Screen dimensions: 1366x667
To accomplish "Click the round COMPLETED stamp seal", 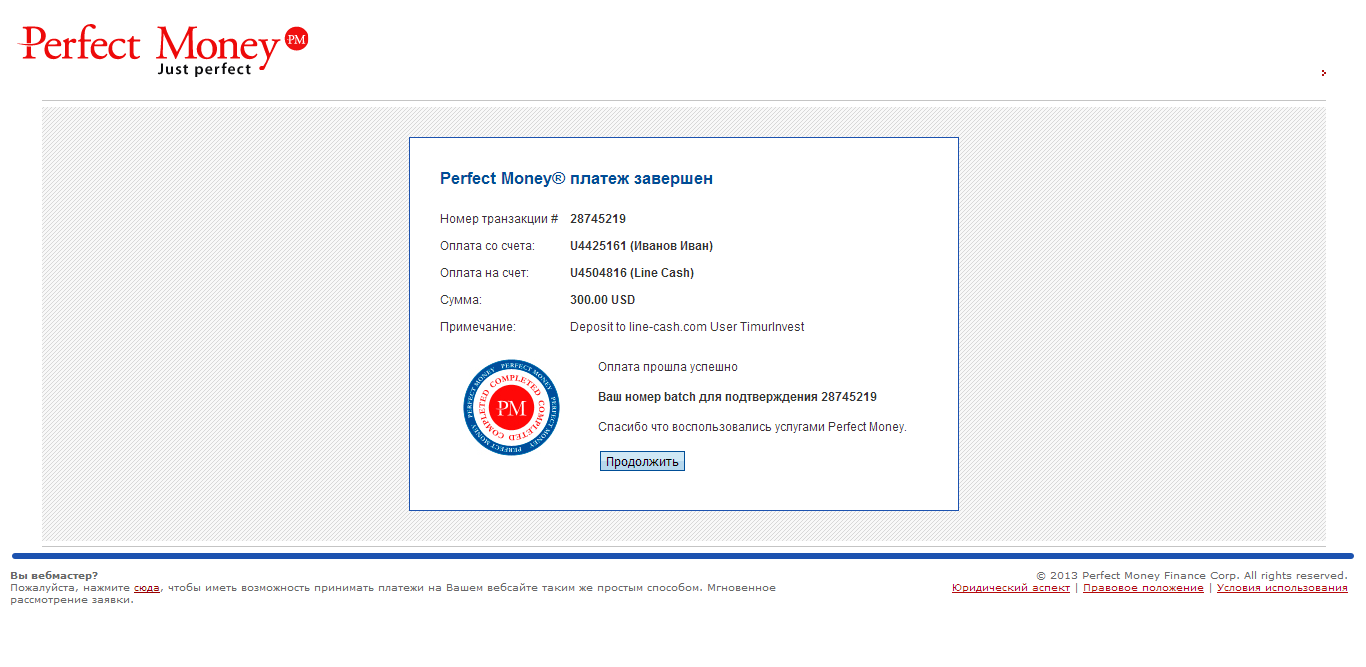I will (x=511, y=408).
